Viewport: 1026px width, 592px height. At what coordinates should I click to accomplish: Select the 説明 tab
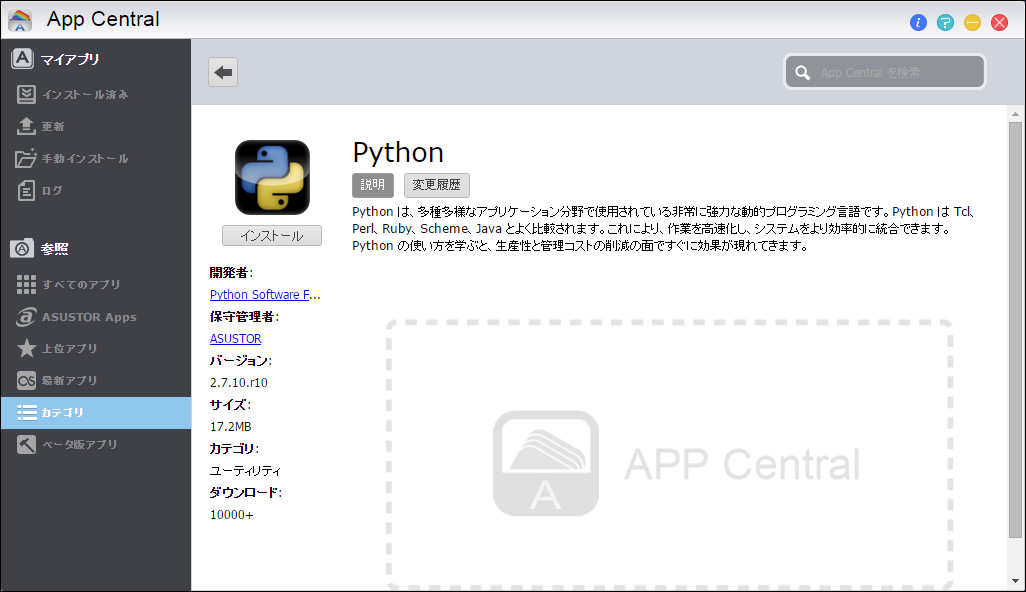pyautogui.click(x=372, y=185)
